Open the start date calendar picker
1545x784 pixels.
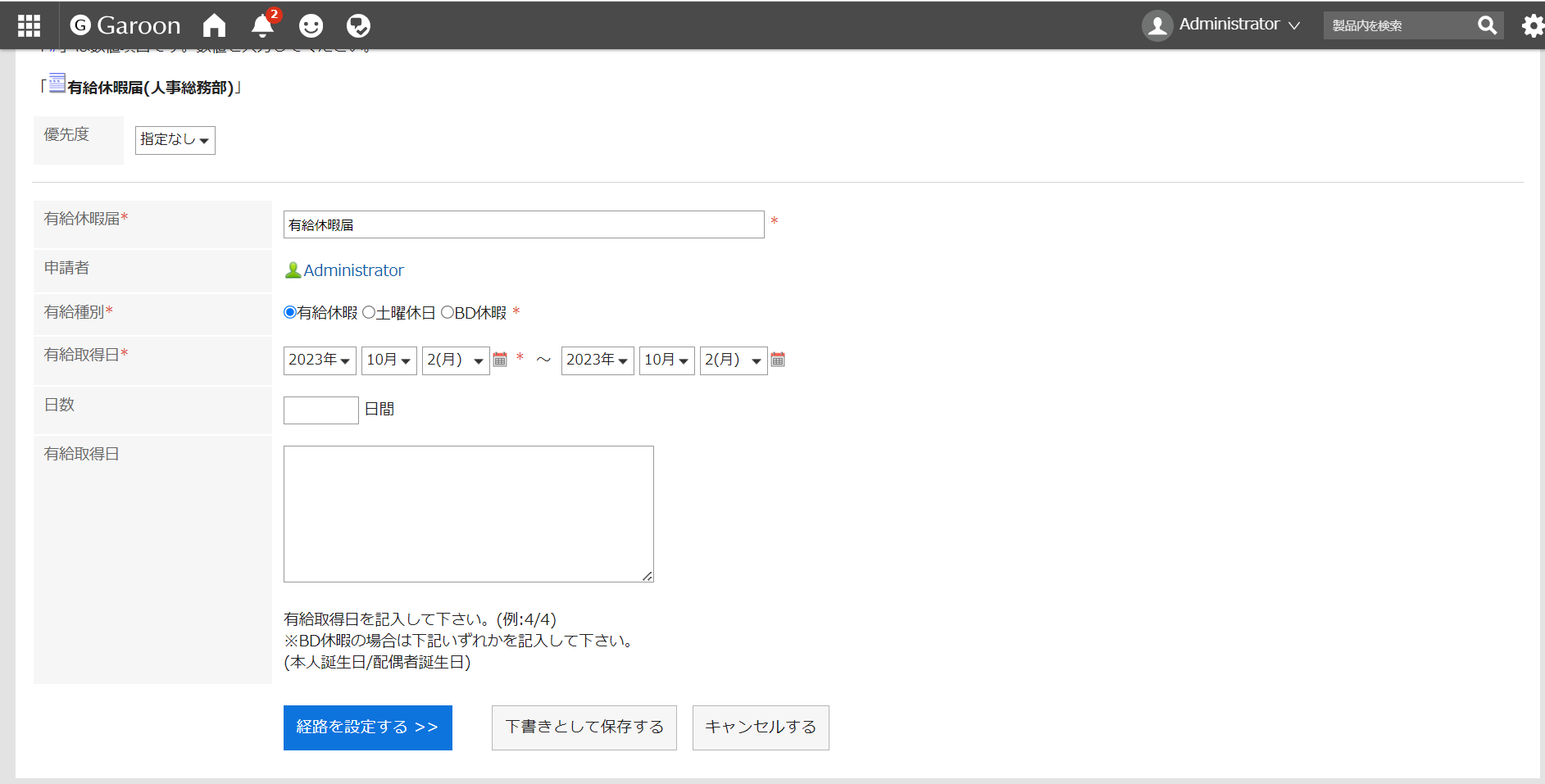[500, 360]
